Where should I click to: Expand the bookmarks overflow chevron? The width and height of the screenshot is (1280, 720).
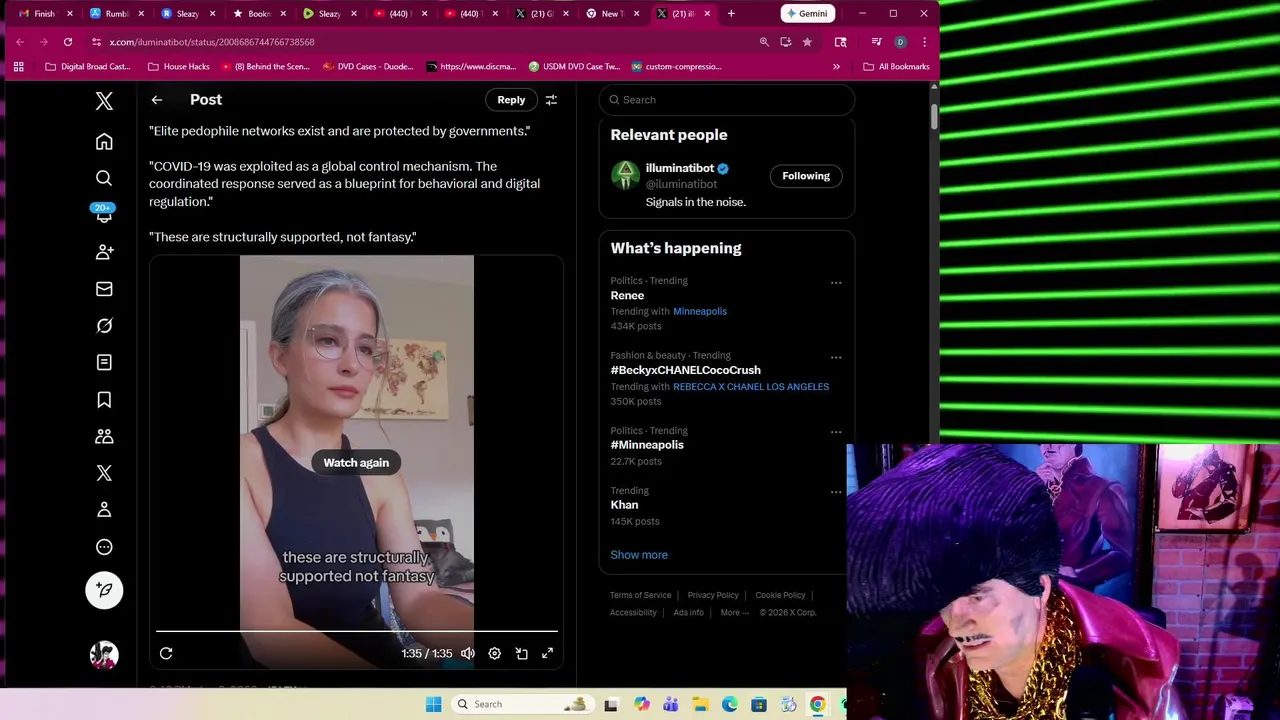836,67
